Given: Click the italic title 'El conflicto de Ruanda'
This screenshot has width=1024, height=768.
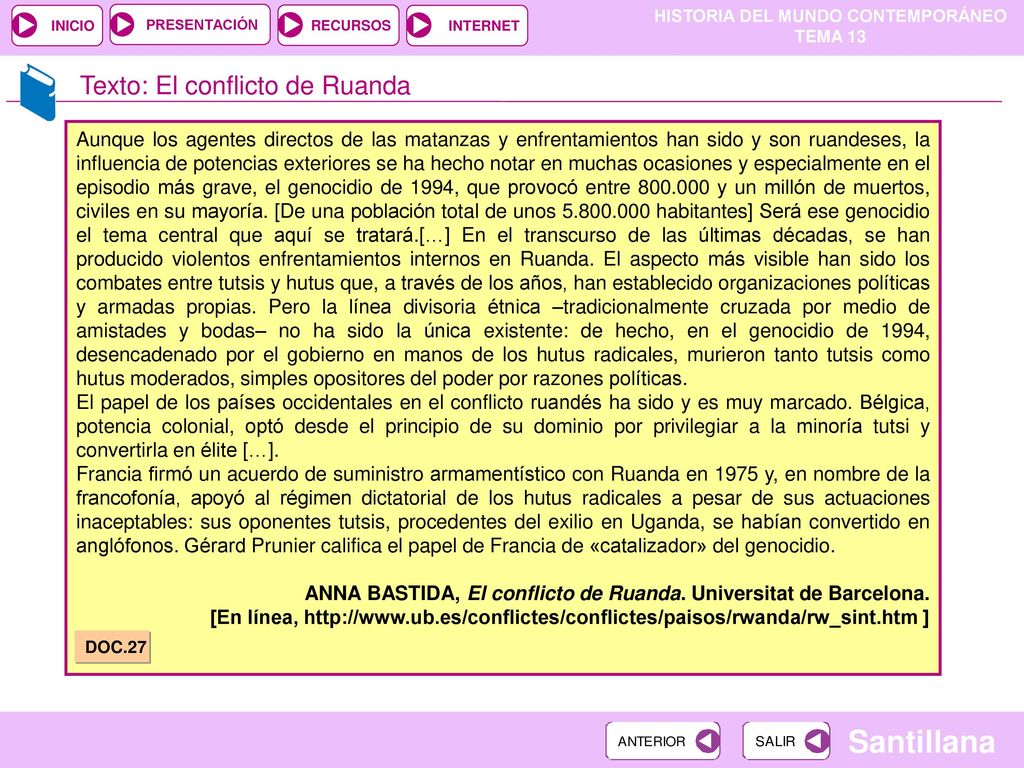Looking at the screenshot, I should [574, 593].
